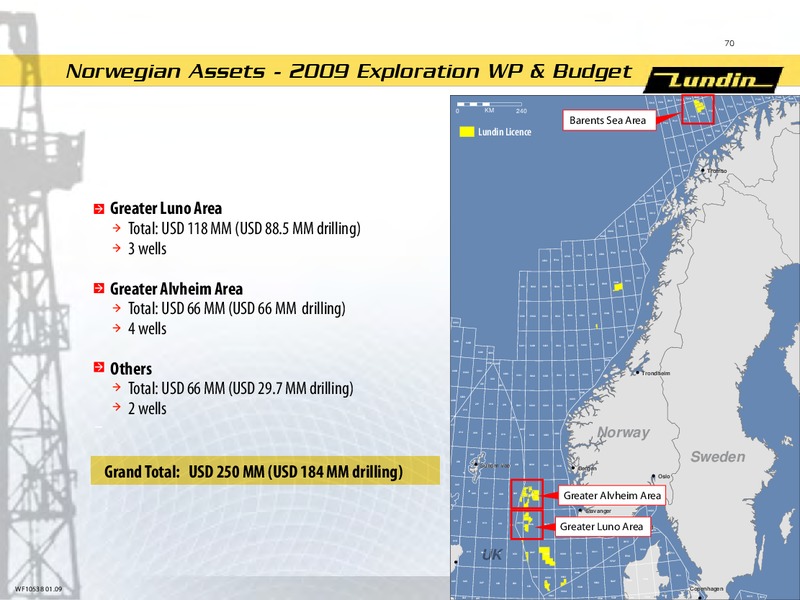Click the Greater Luno Area heading text

[x=166, y=208]
